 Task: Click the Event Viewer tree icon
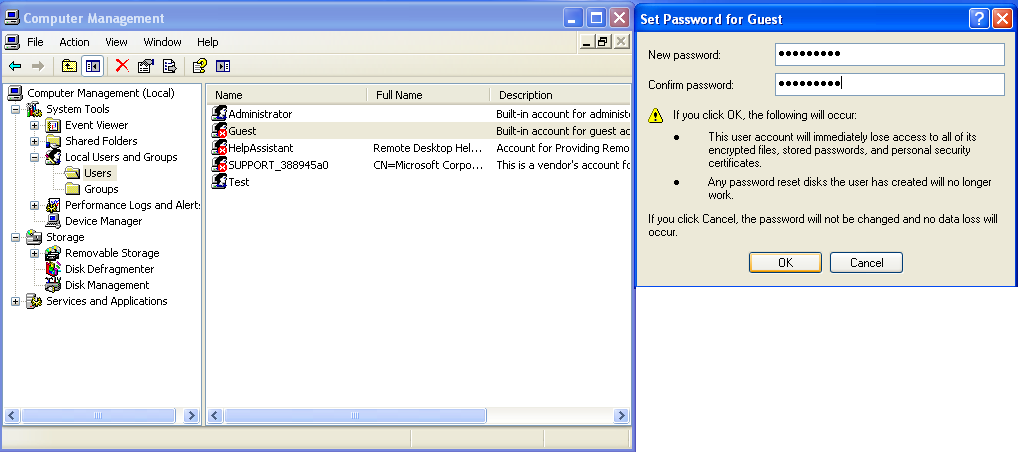[53, 125]
